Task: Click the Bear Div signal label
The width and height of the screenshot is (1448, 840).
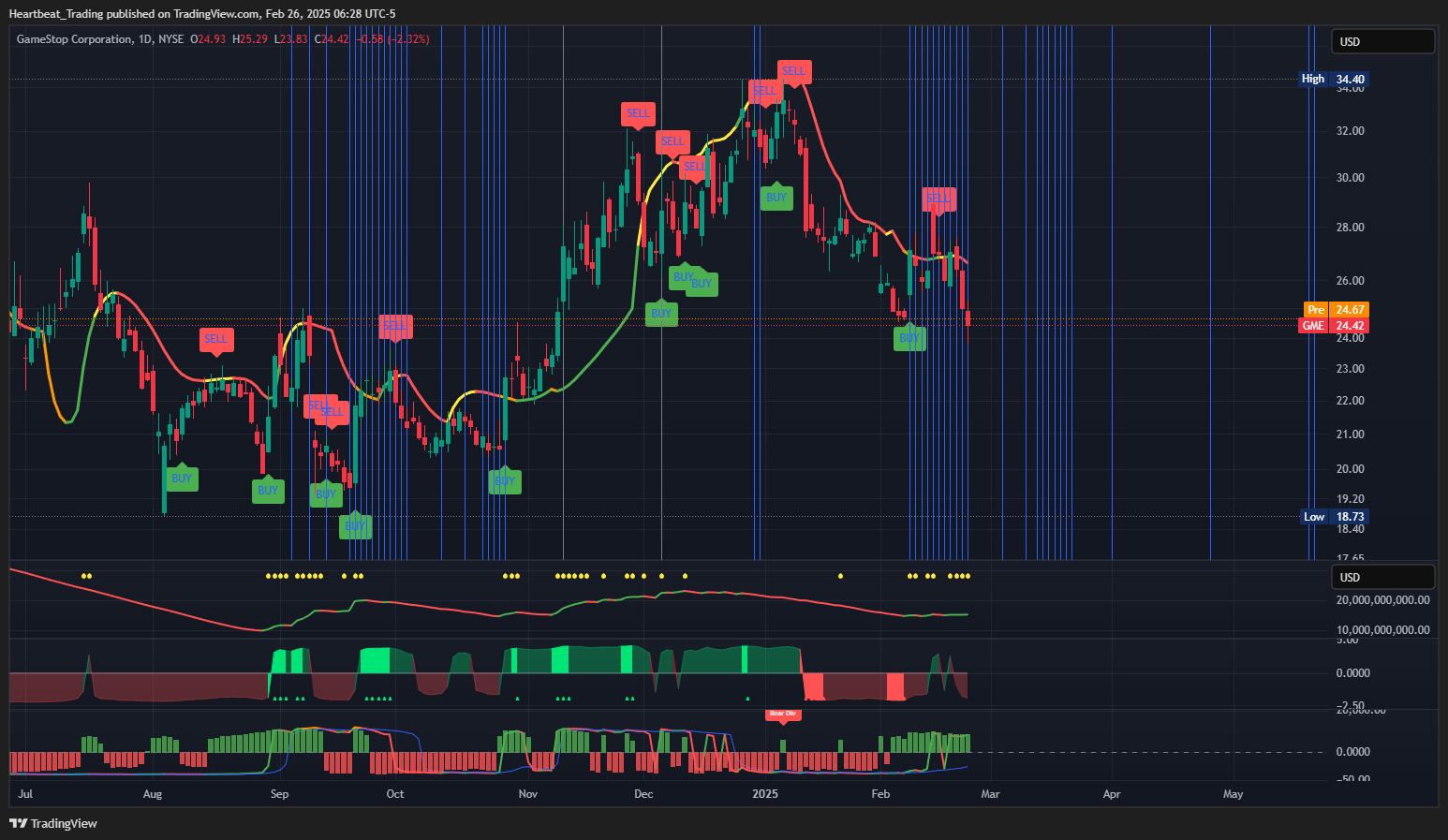Action: [782, 714]
